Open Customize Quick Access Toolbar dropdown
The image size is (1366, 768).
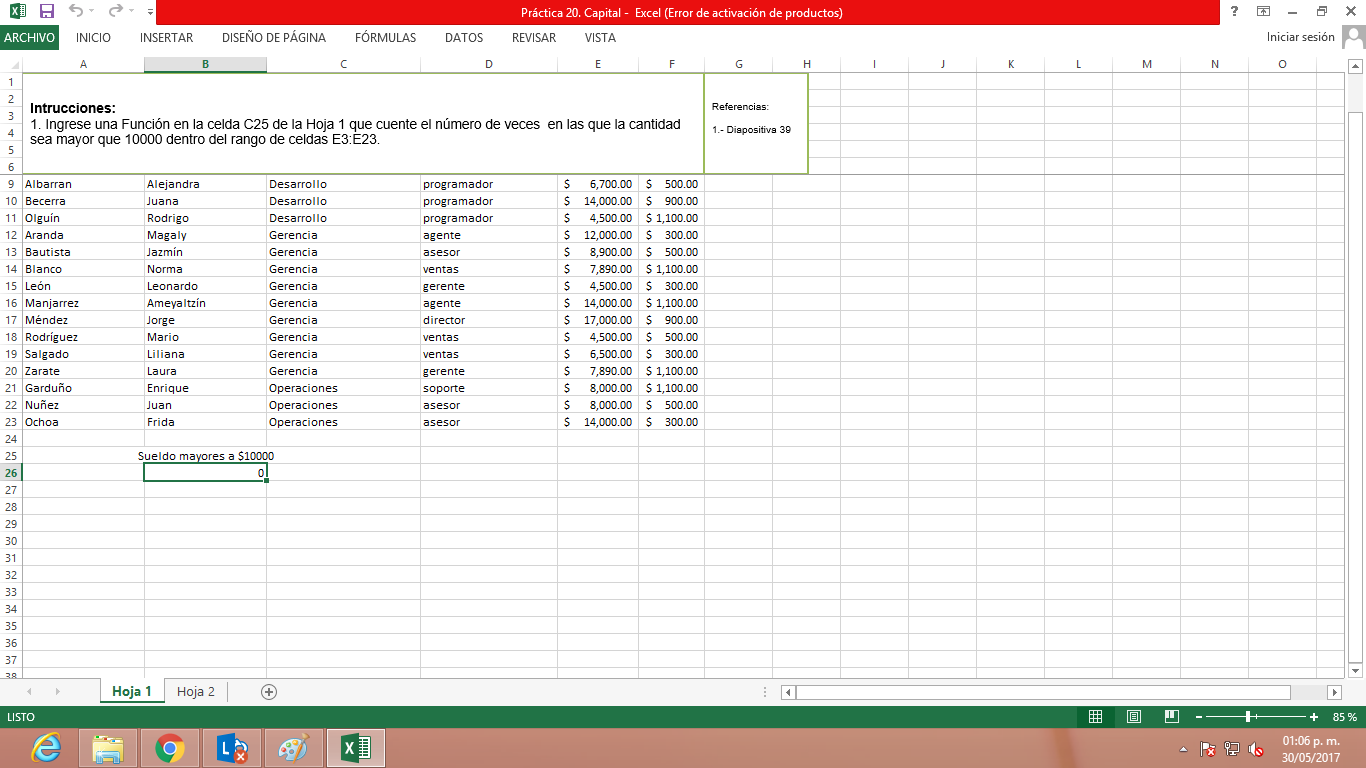150,13
